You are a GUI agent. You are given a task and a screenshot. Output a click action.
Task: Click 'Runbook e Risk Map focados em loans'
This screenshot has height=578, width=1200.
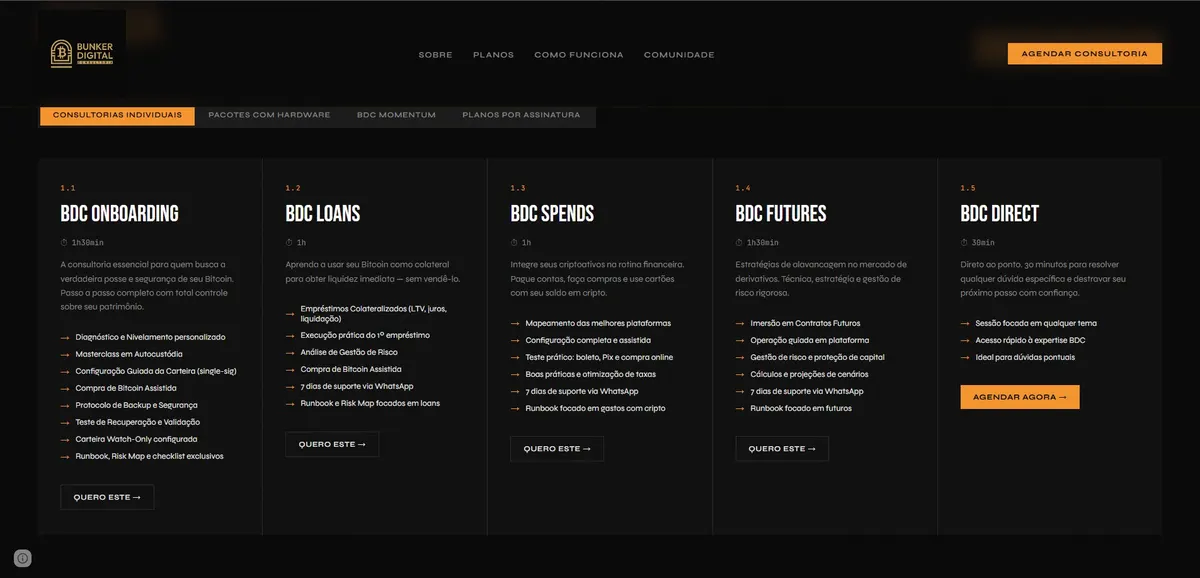click(370, 403)
